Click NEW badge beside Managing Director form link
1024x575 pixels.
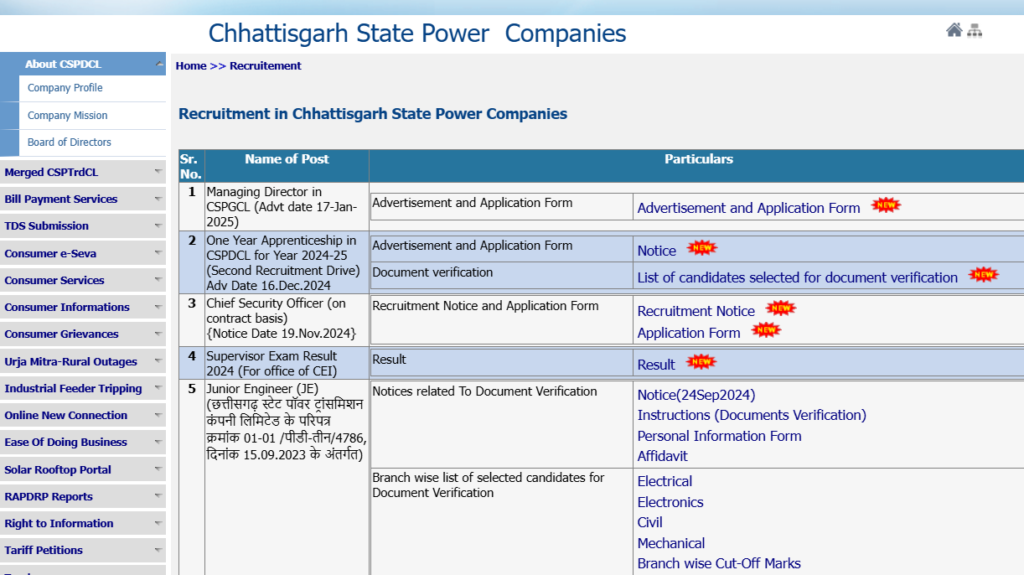coord(886,205)
